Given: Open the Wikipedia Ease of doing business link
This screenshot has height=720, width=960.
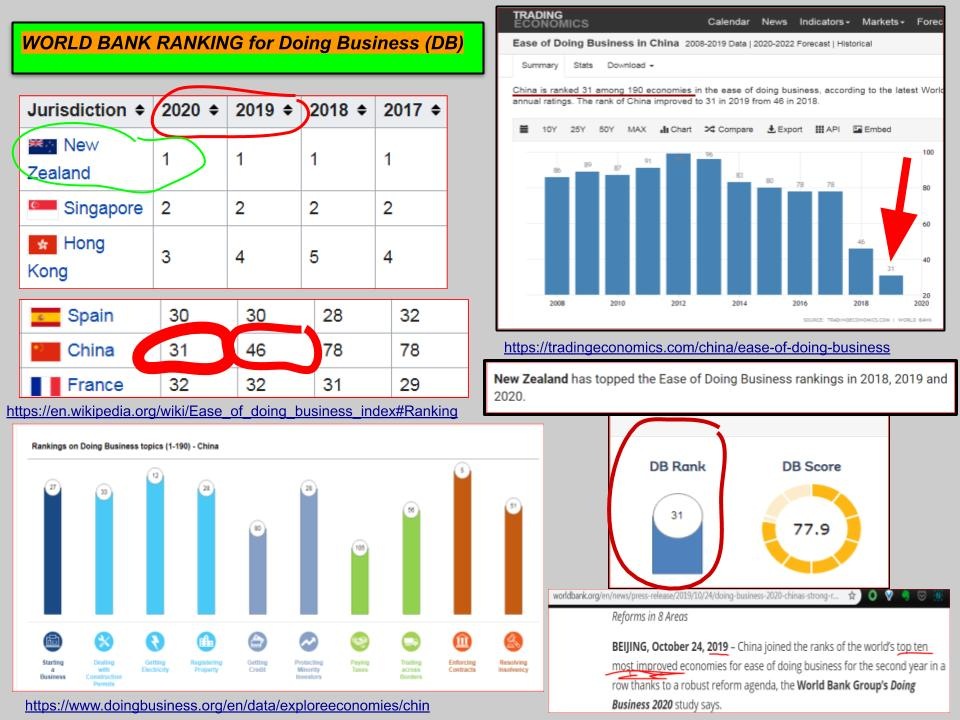Looking at the screenshot, I should 232,411.
